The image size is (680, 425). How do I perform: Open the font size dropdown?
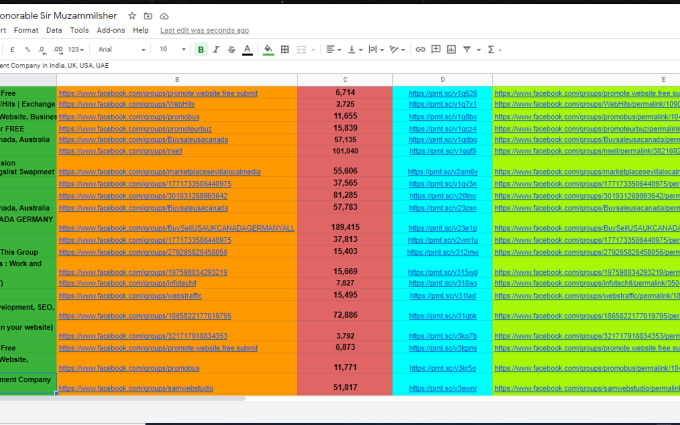point(168,49)
